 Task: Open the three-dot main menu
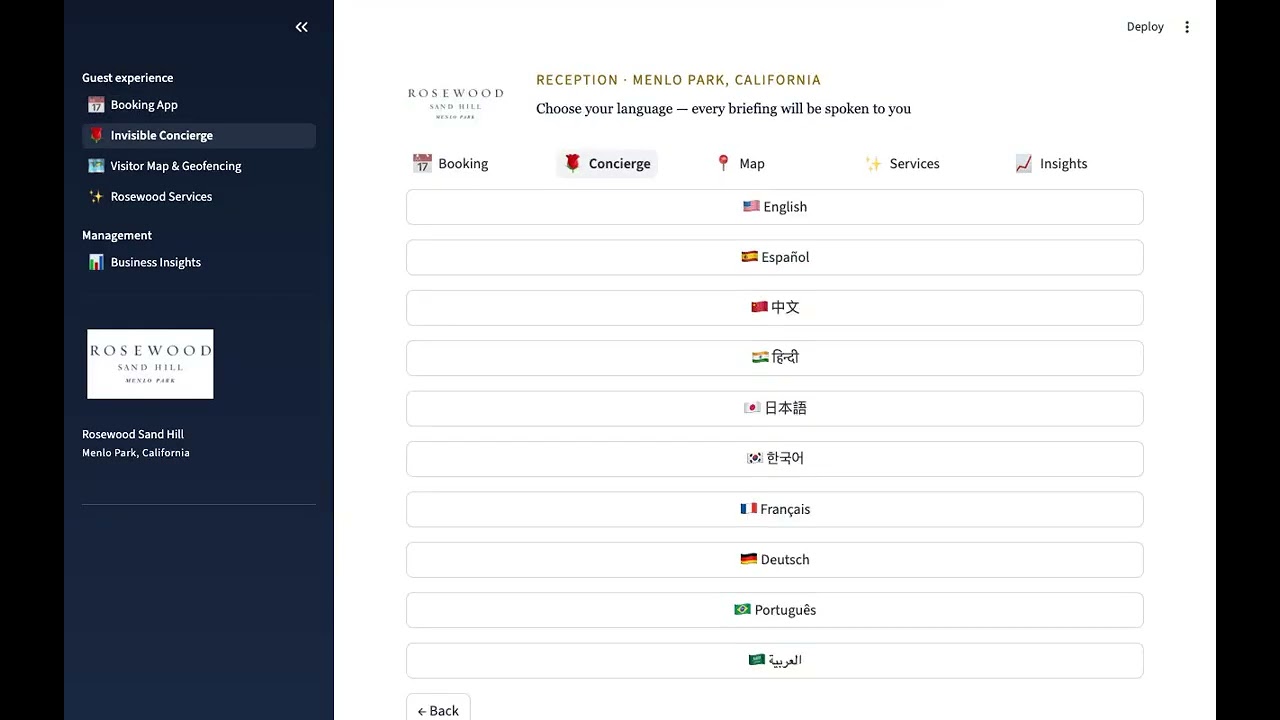(x=1187, y=27)
